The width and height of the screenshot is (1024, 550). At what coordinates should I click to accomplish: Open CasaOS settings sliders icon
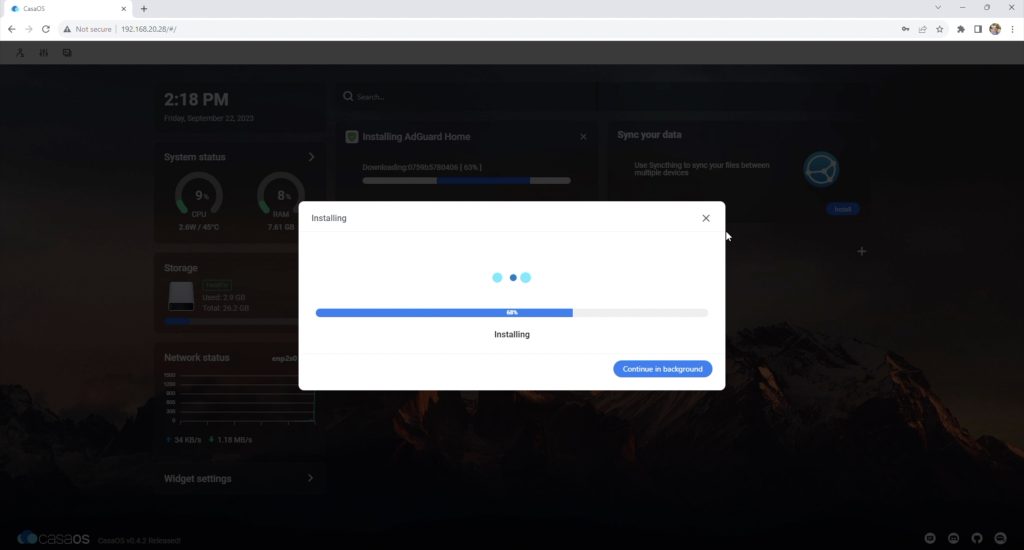tap(43, 53)
